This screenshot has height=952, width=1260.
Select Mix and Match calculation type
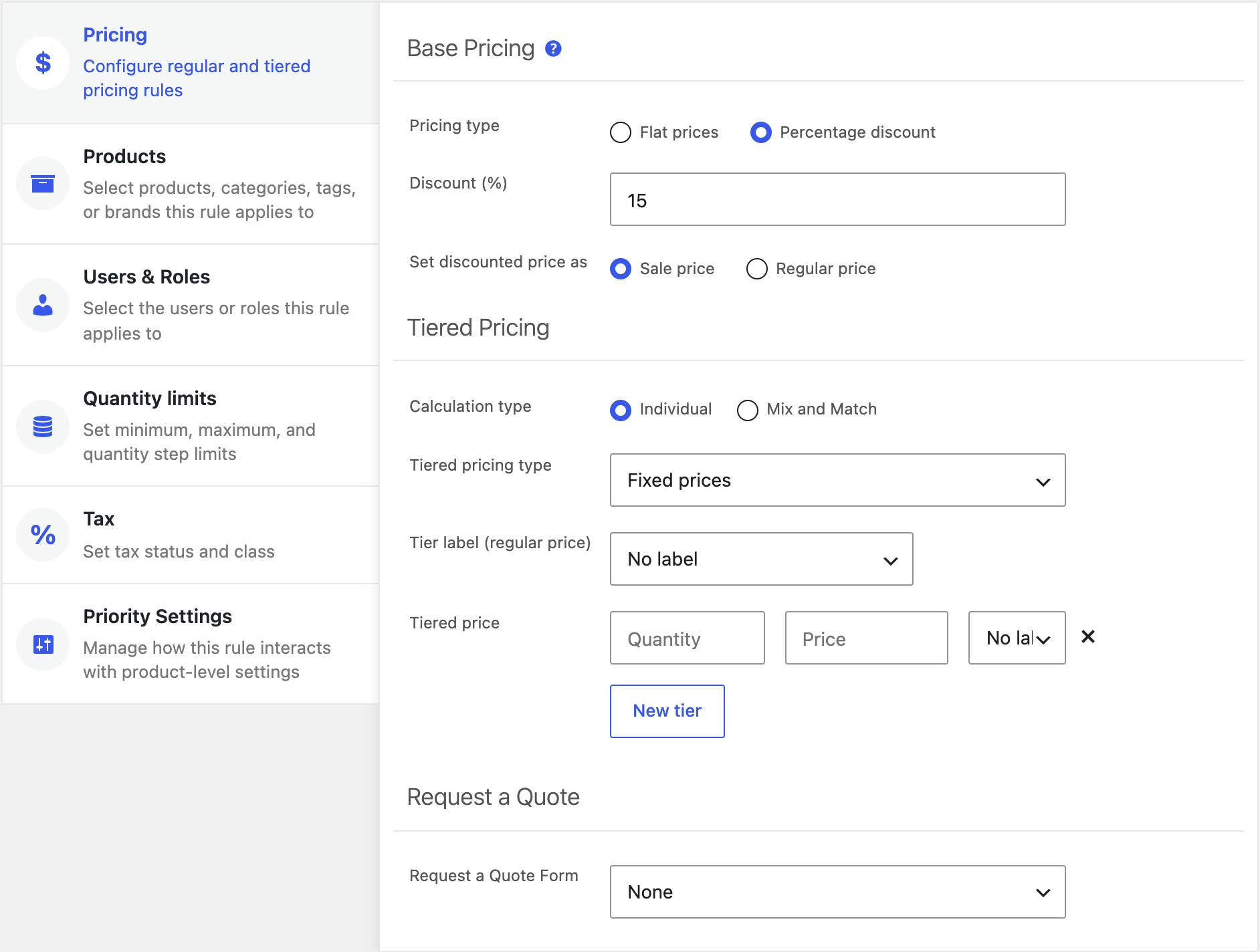click(748, 410)
